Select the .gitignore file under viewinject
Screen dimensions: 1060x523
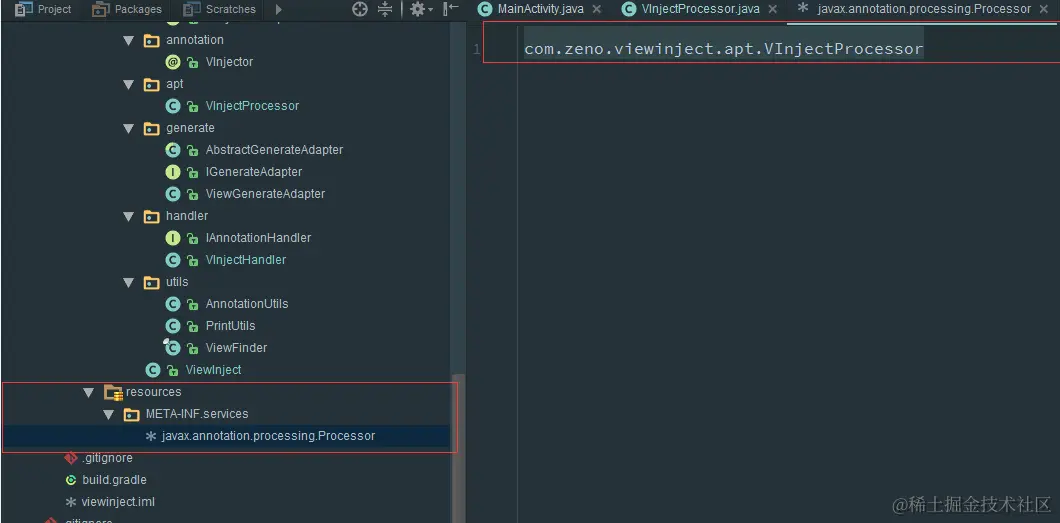107,458
